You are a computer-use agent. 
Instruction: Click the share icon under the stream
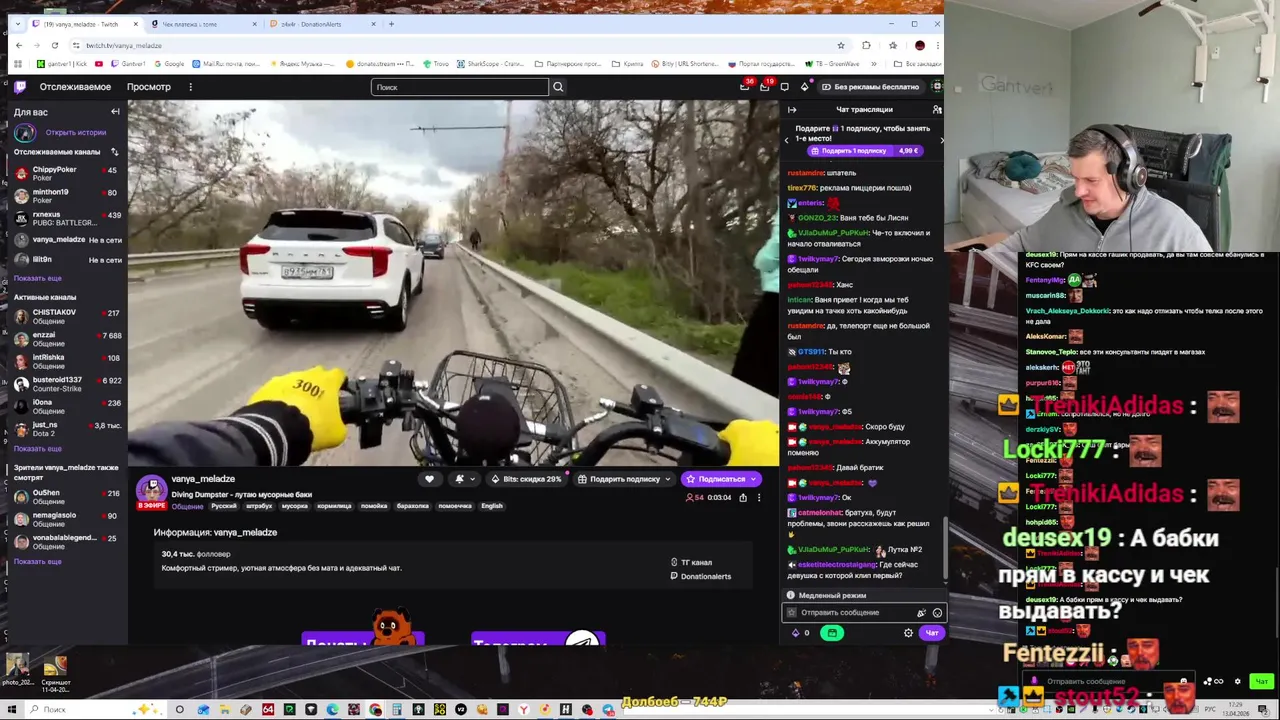742,497
